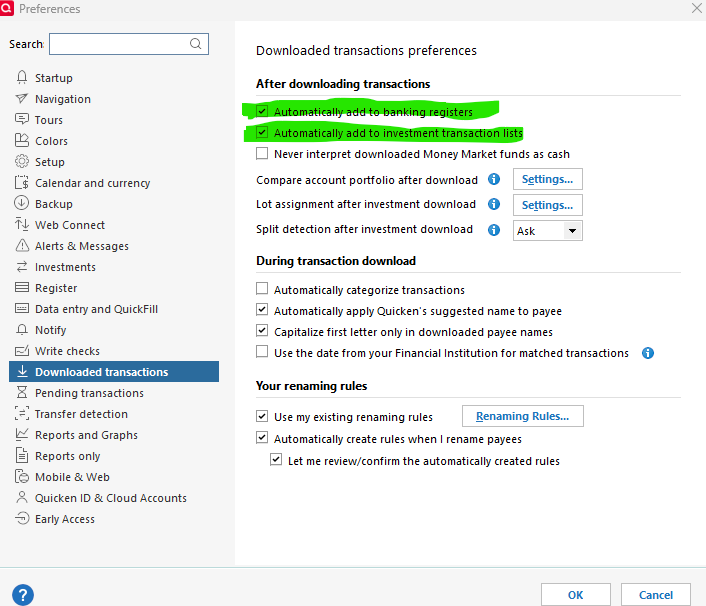Click info icon for Compare account portfolio
Screen dimensions: 706x606
pos(494,179)
